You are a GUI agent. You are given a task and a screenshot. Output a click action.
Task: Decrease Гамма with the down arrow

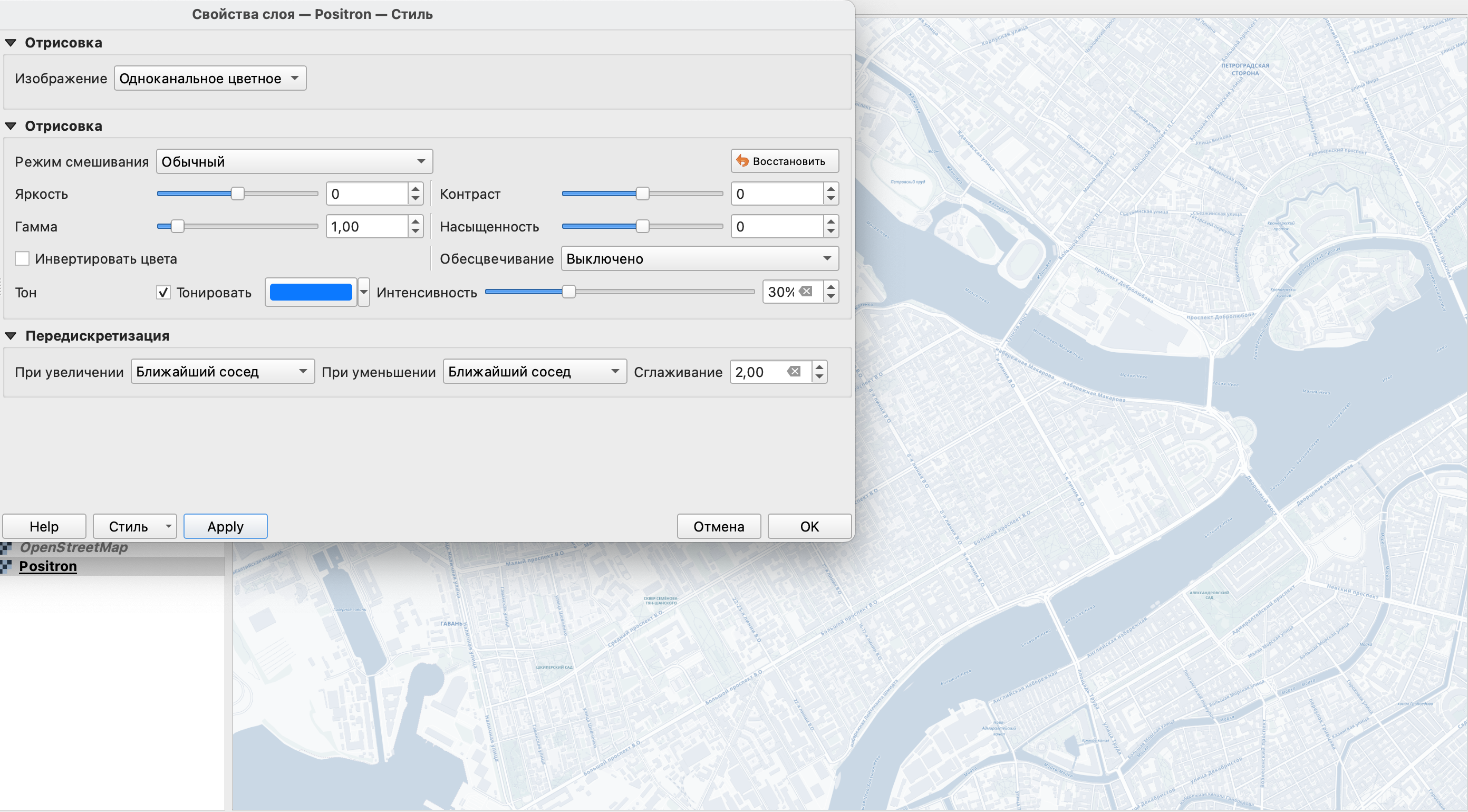tap(416, 232)
